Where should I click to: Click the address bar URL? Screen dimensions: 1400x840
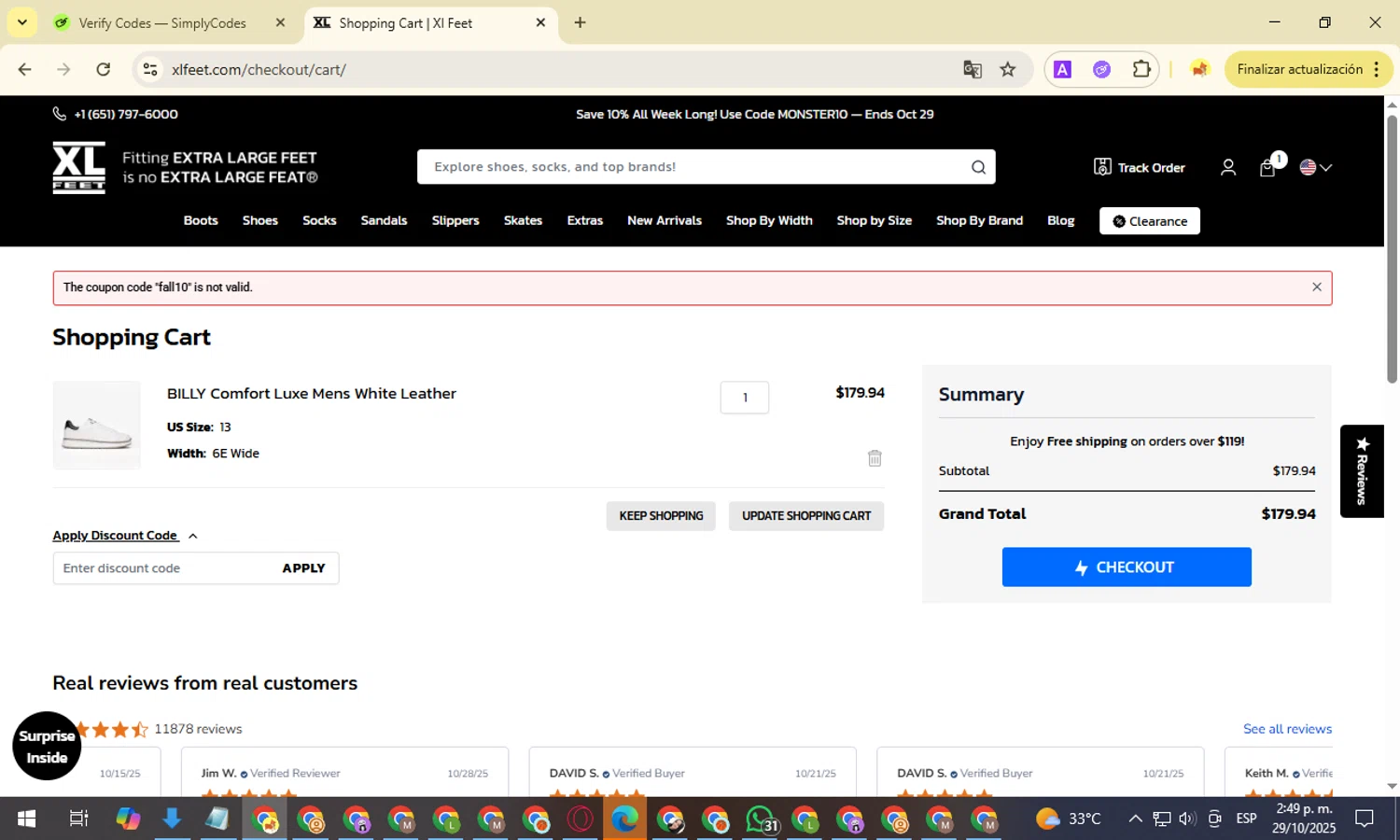pos(259,70)
